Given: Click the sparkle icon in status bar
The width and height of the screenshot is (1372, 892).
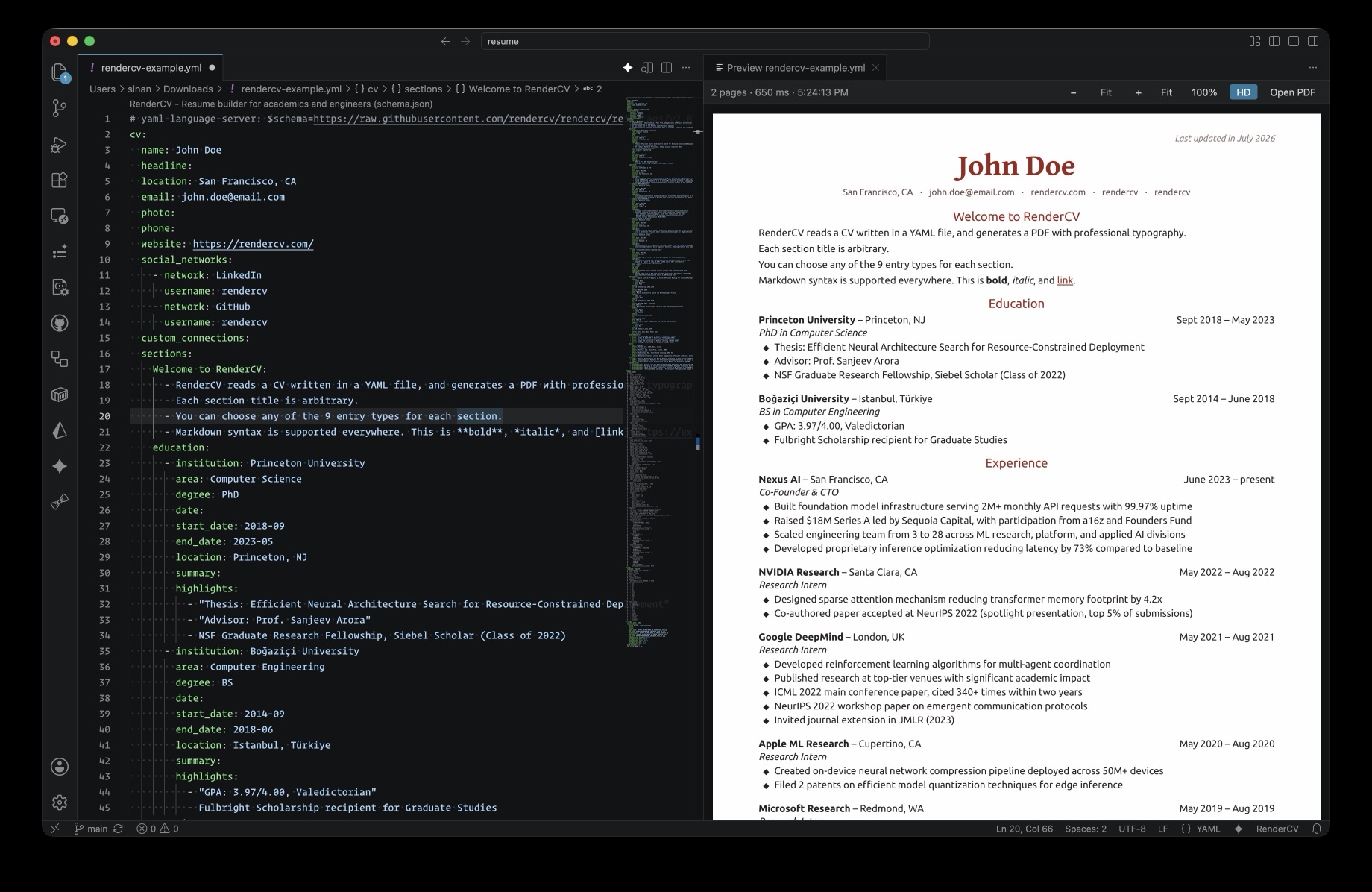Looking at the screenshot, I should [1239, 829].
